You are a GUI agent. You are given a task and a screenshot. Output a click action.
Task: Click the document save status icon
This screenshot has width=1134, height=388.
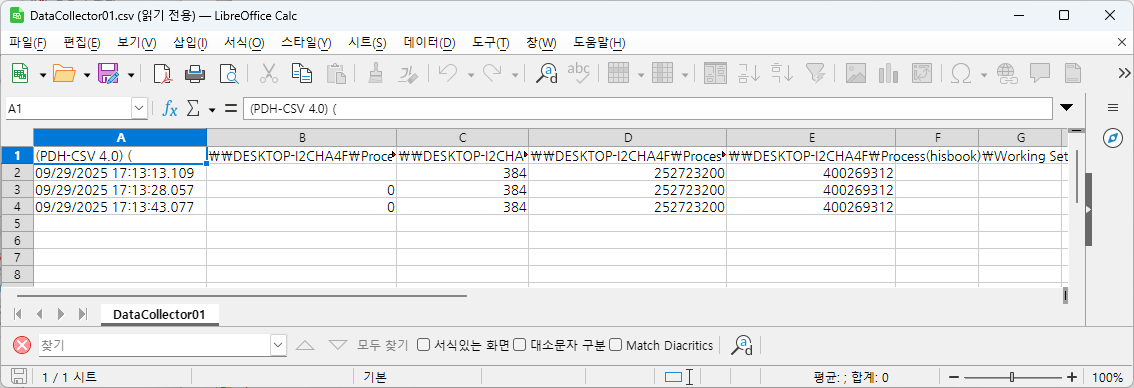(20, 376)
